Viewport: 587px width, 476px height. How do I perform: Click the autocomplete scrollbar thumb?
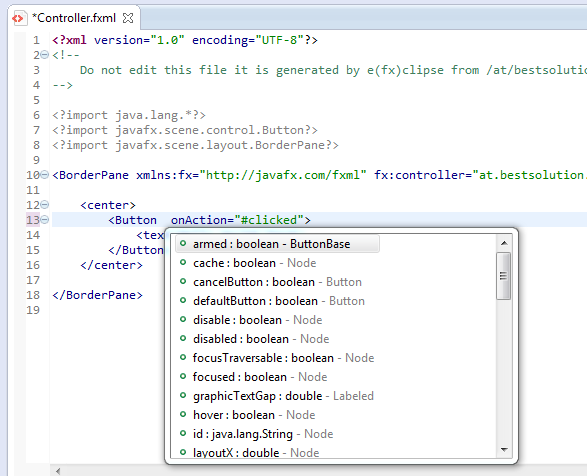[x=504, y=276]
